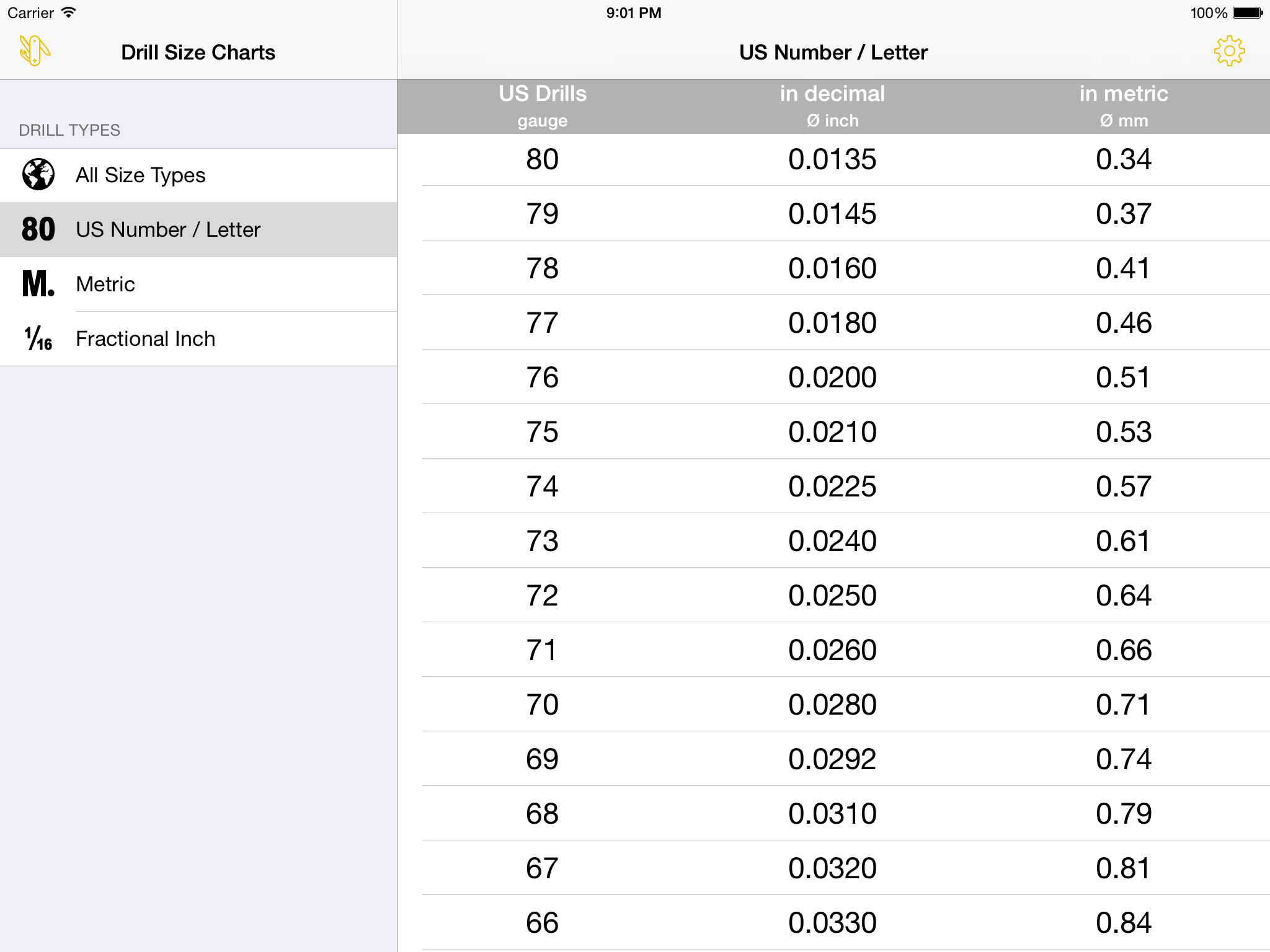1270x952 pixels.
Task: Tap the US Drills gauge column header
Action: coord(543,106)
